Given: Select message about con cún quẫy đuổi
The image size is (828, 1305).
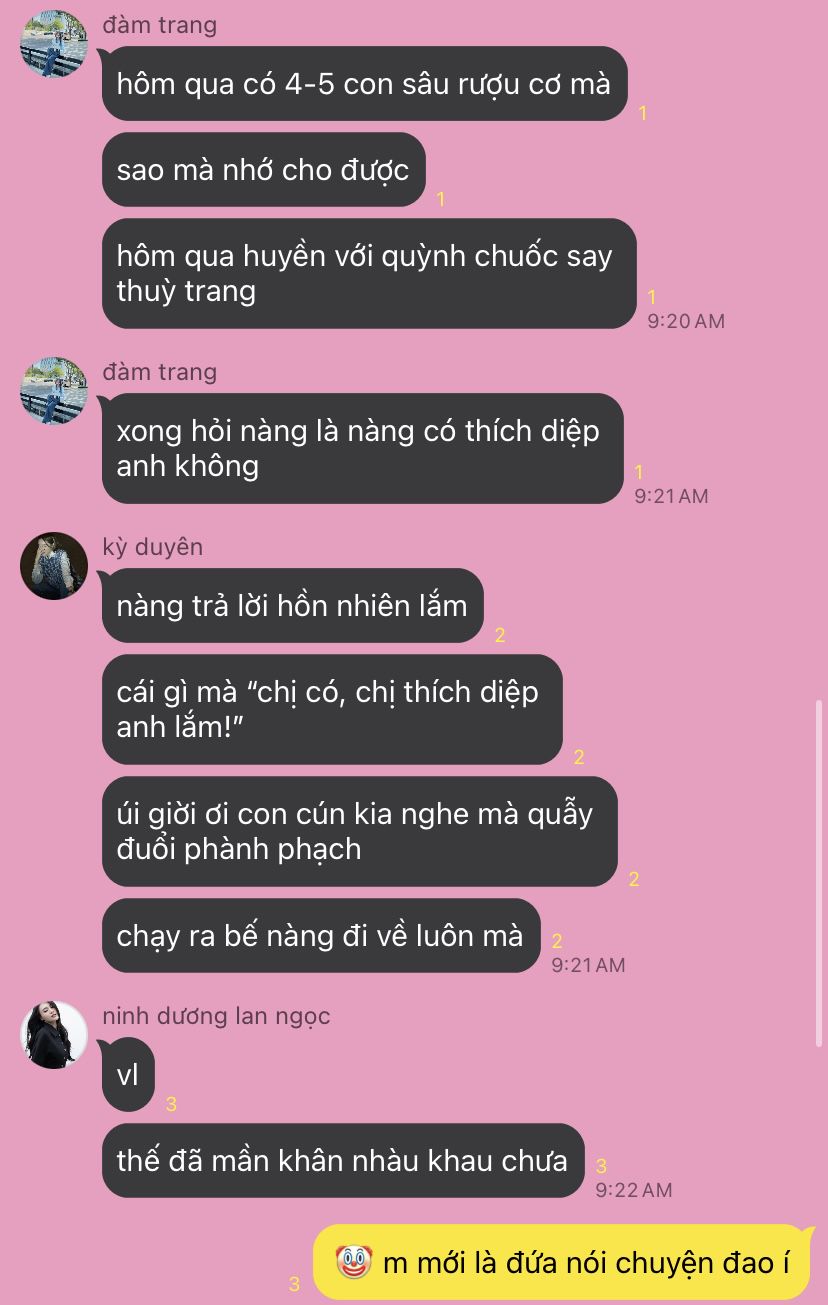Looking at the screenshot, I should pos(359,831).
